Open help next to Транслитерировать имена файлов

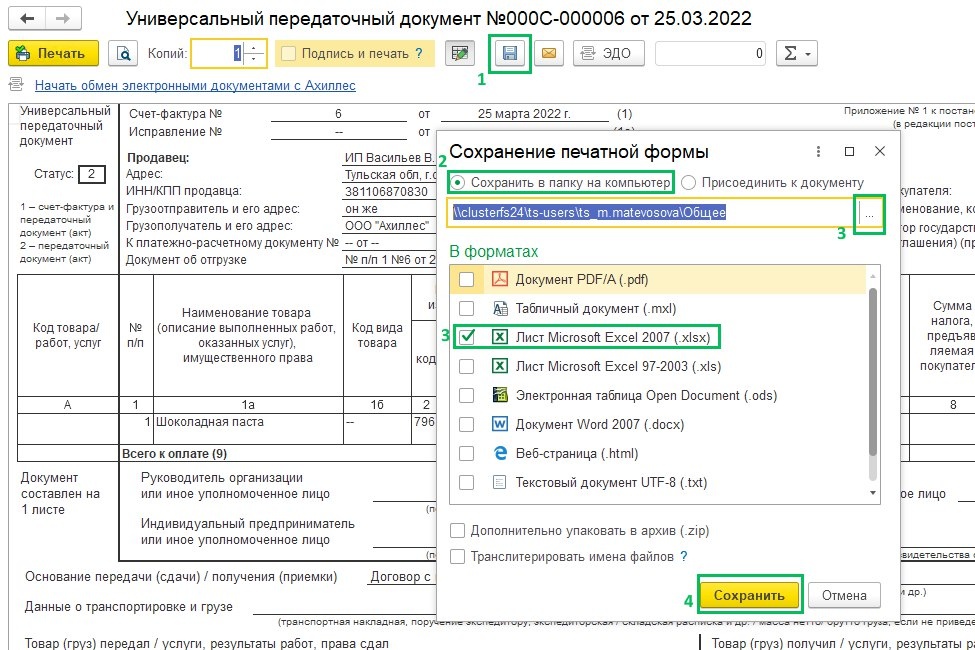[x=684, y=557]
